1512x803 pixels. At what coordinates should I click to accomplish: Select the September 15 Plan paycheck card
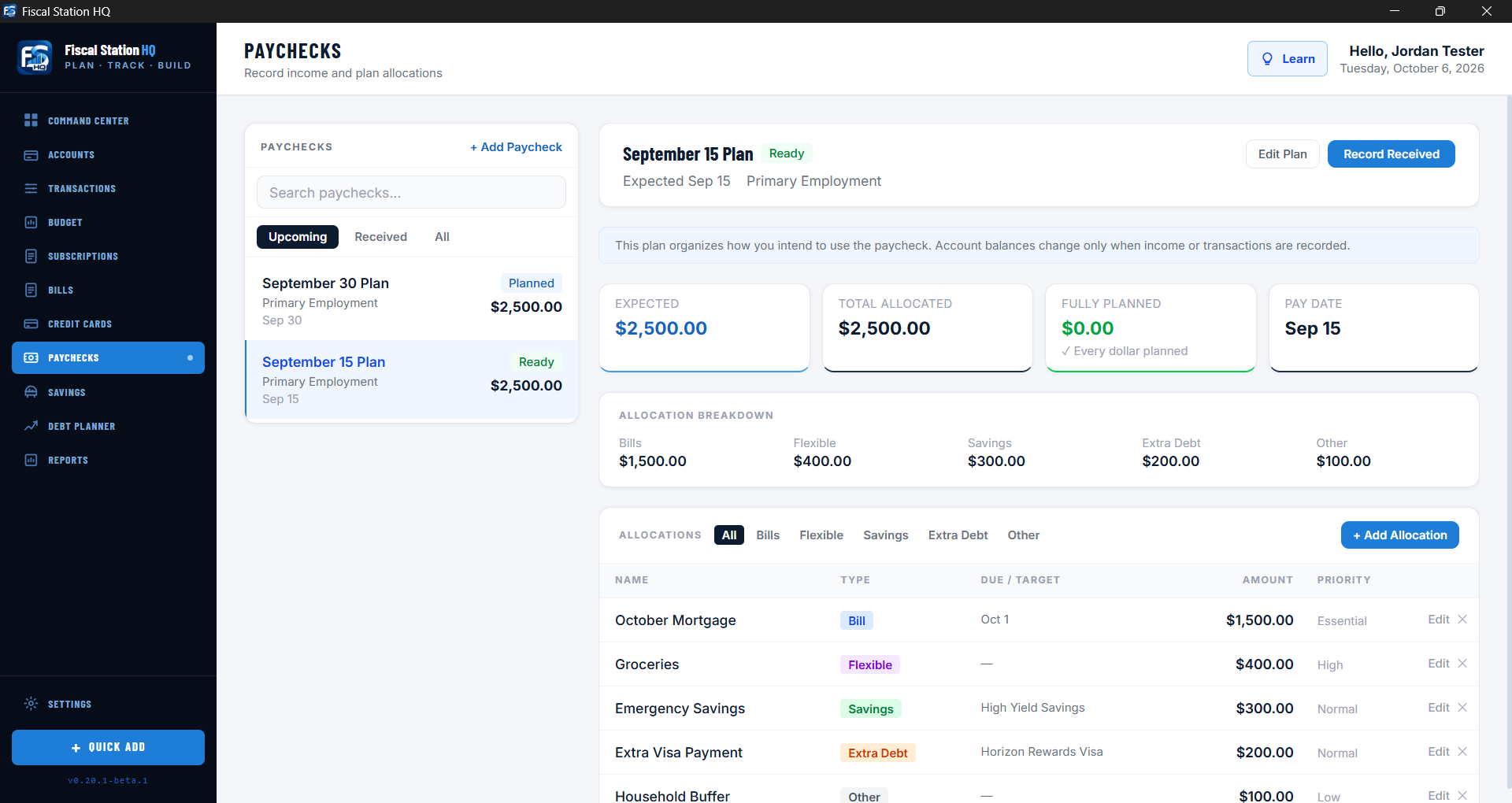coord(412,380)
